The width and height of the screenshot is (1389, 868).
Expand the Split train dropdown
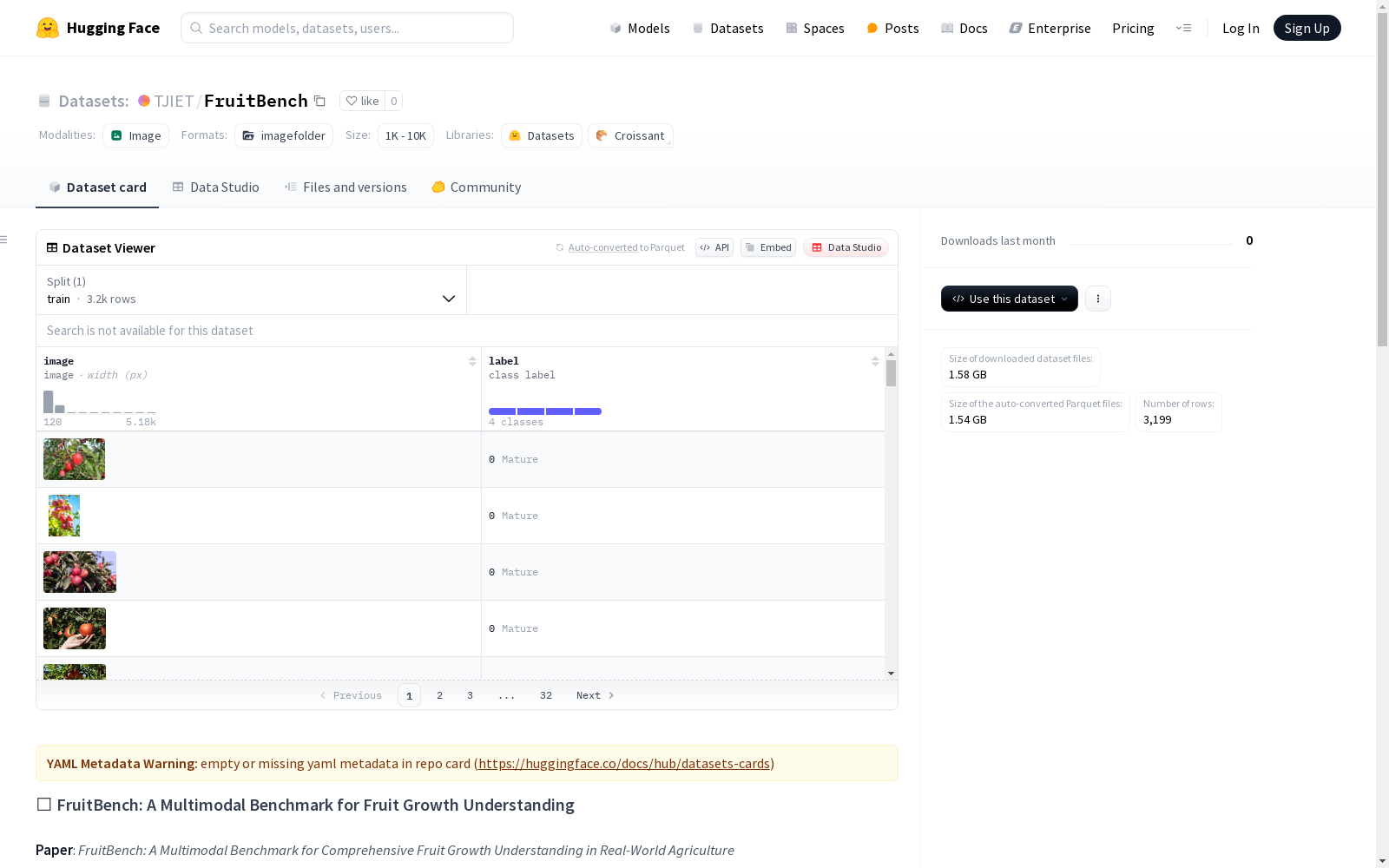point(252,290)
